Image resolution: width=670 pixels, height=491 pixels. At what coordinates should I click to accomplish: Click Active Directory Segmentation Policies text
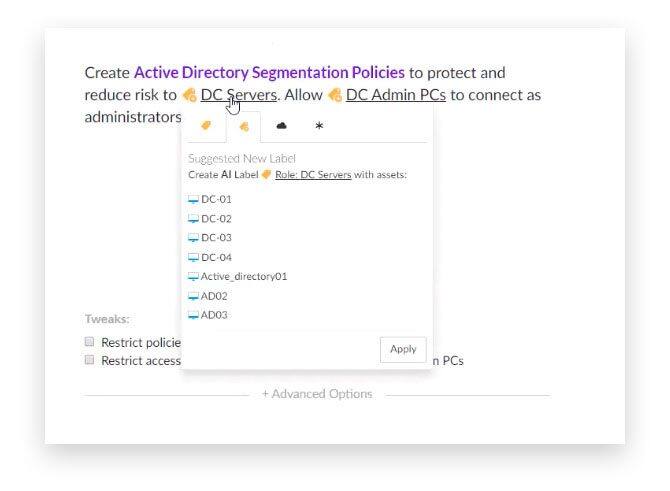pos(269,72)
